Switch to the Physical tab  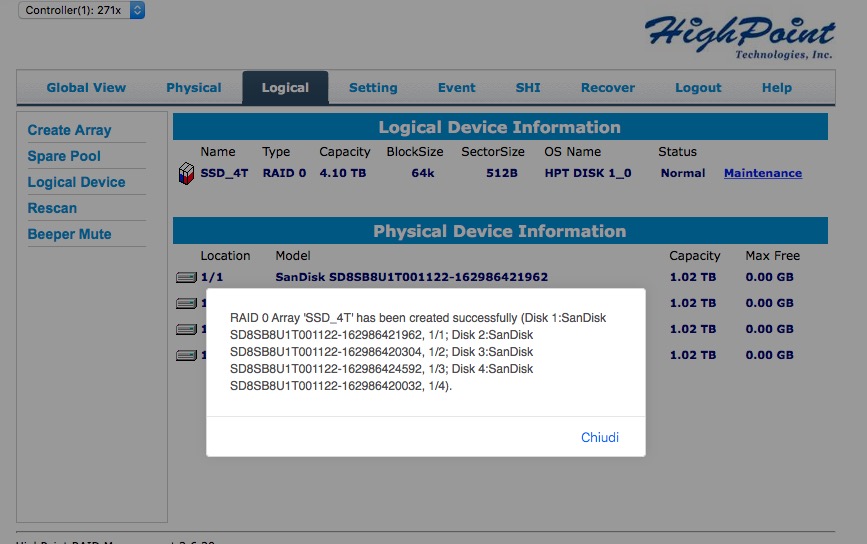[194, 88]
